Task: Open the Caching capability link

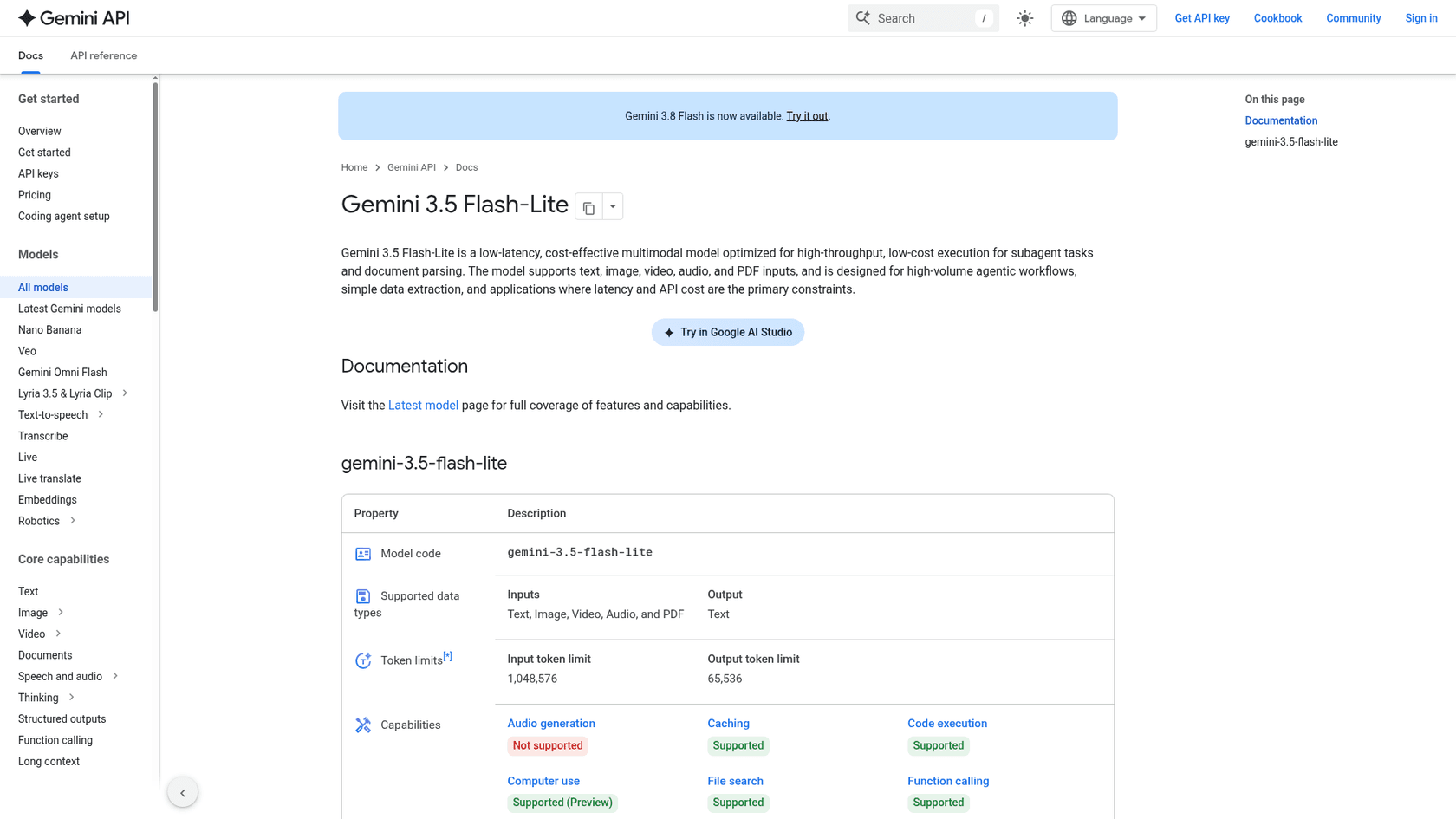Action: [x=728, y=724]
